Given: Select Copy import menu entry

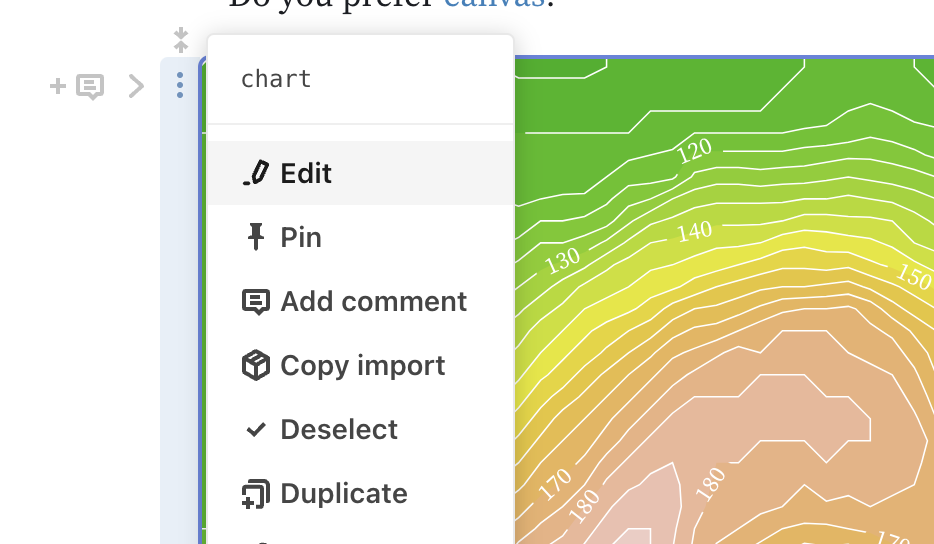Looking at the screenshot, I should tap(360, 365).
